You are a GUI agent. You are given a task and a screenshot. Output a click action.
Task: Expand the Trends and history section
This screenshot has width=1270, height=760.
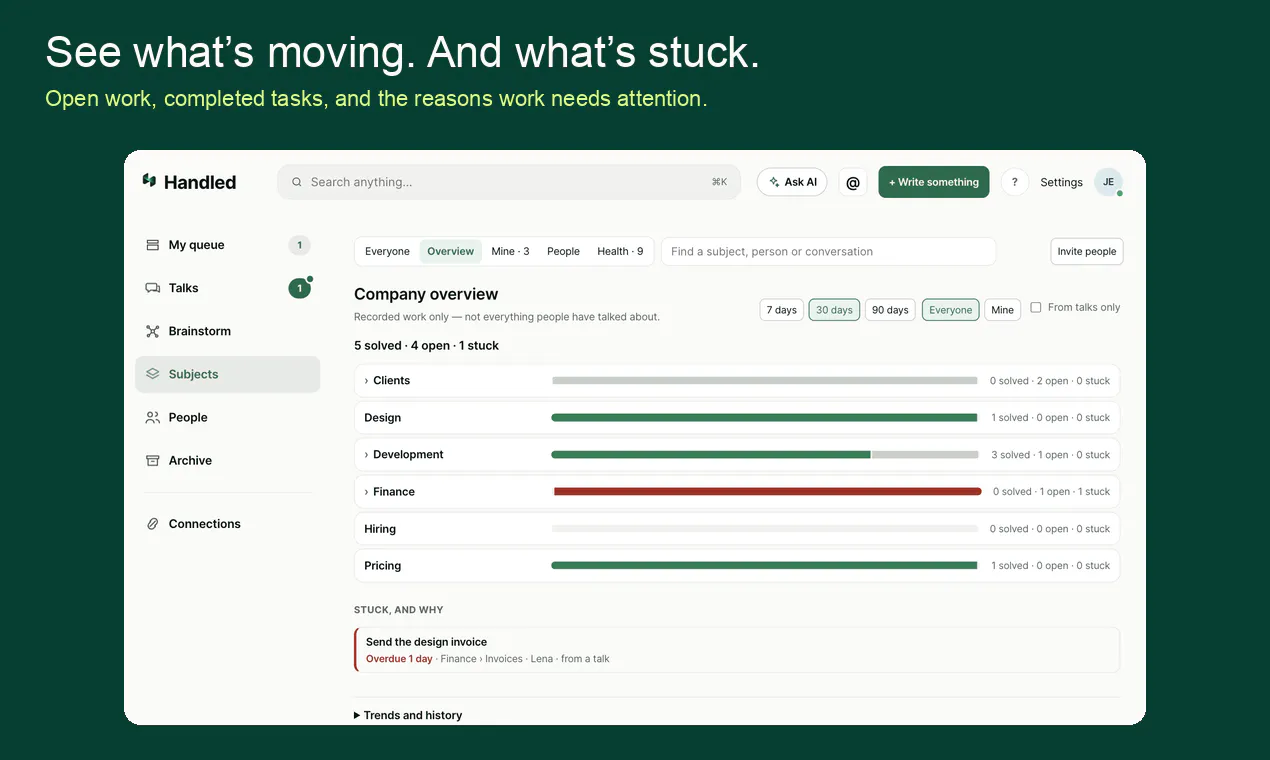tap(408, 715)
